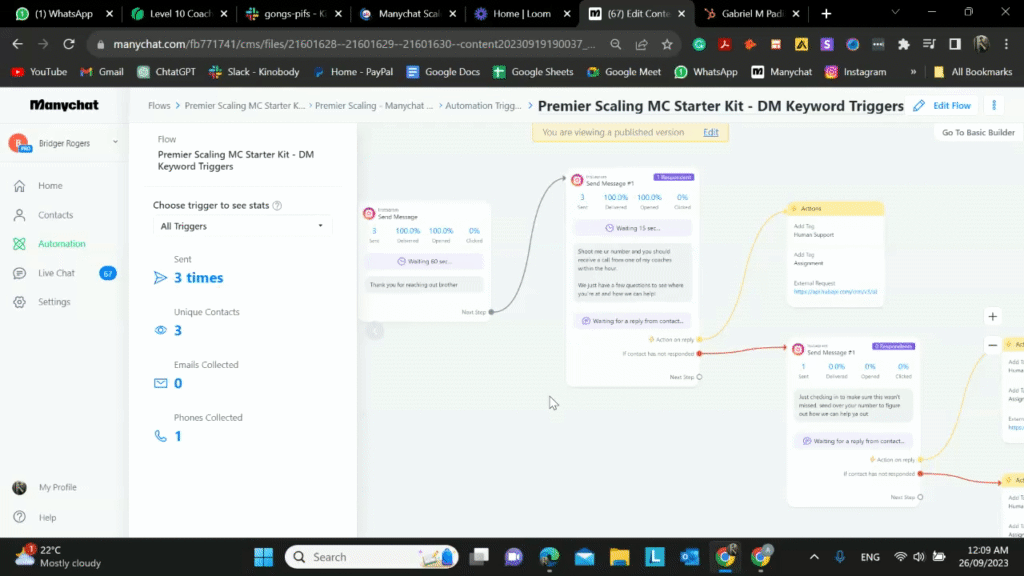Zoom out using the minus icon on canvas
This screenshot has width=1024, height=576.
click(x=992, y=344)
